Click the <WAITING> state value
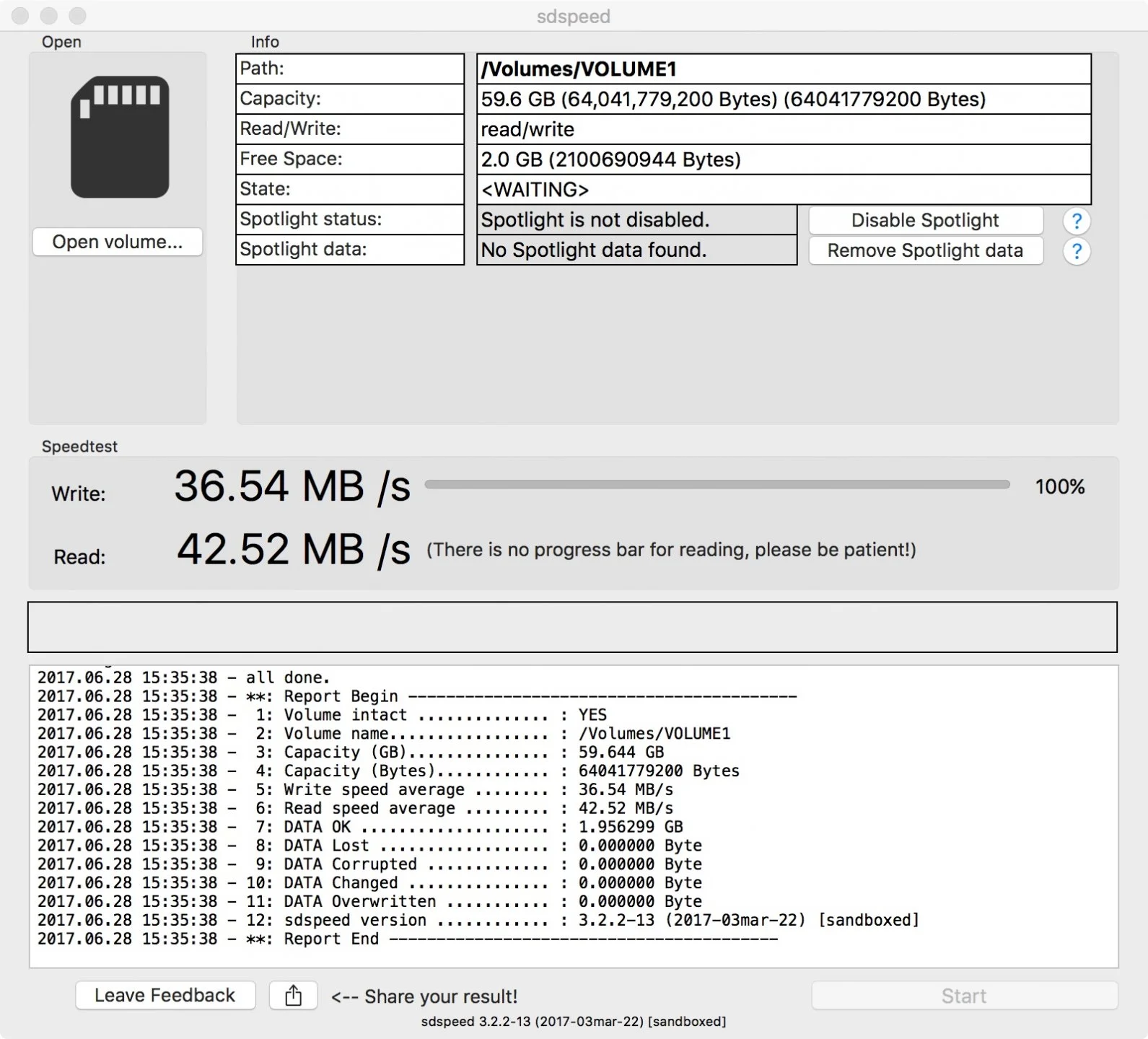Viewport: 1148px width, 1039px height. coord(784,190)
